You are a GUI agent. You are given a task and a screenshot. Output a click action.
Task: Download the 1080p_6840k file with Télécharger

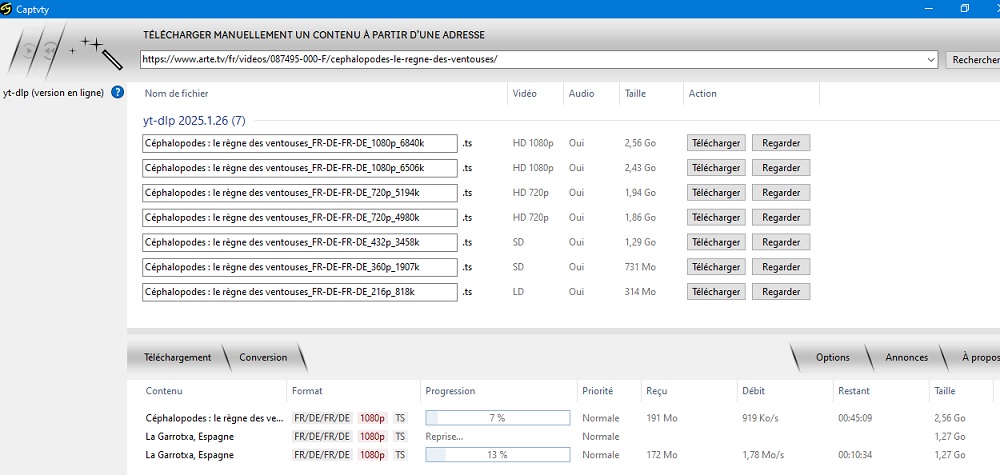coord(715,143)
